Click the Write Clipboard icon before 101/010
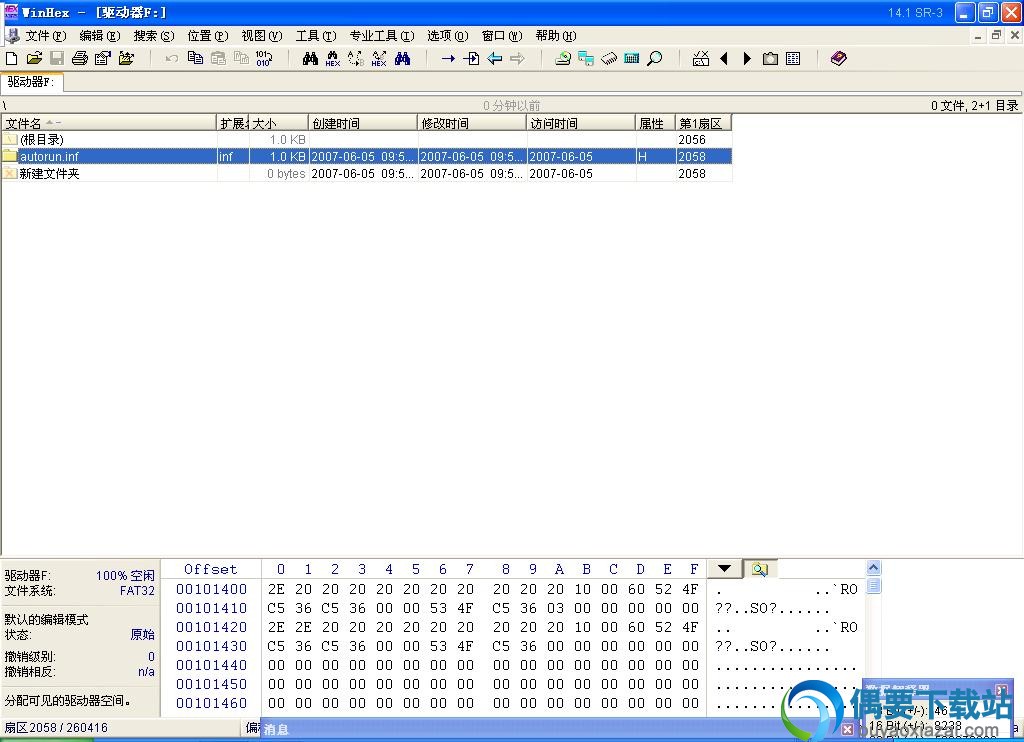This screenshot has height=742, width=1024. coord(241,59)
